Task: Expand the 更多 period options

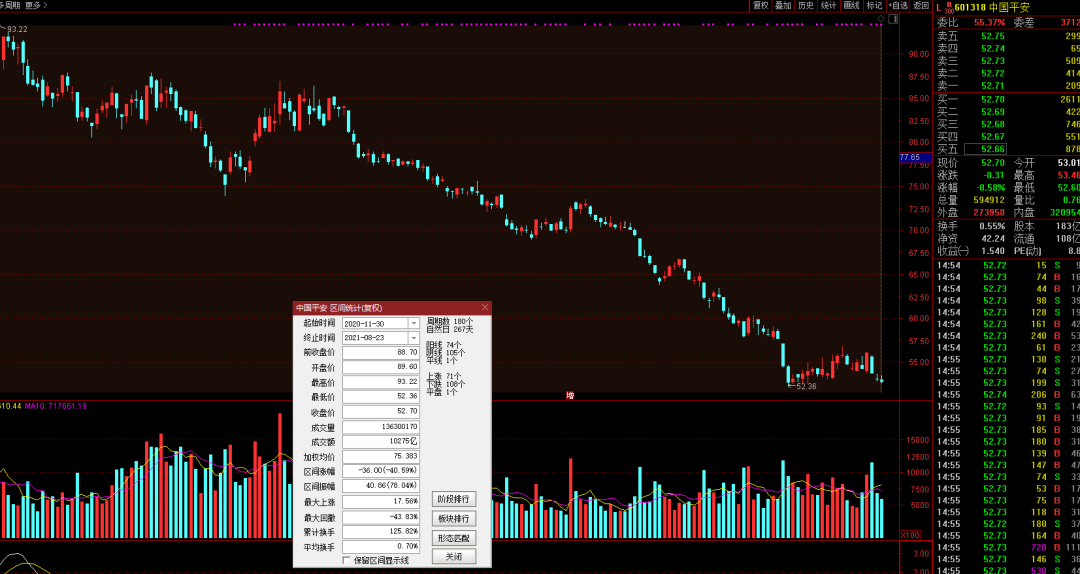Action: point(38,5)
